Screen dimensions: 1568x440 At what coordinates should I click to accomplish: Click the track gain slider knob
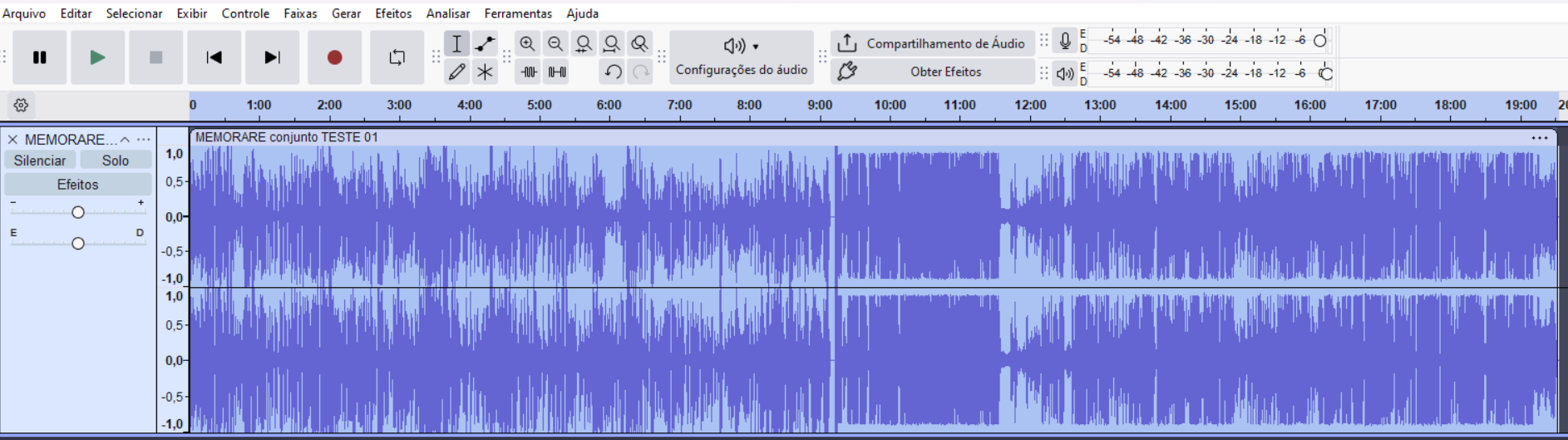coord(78,213)
